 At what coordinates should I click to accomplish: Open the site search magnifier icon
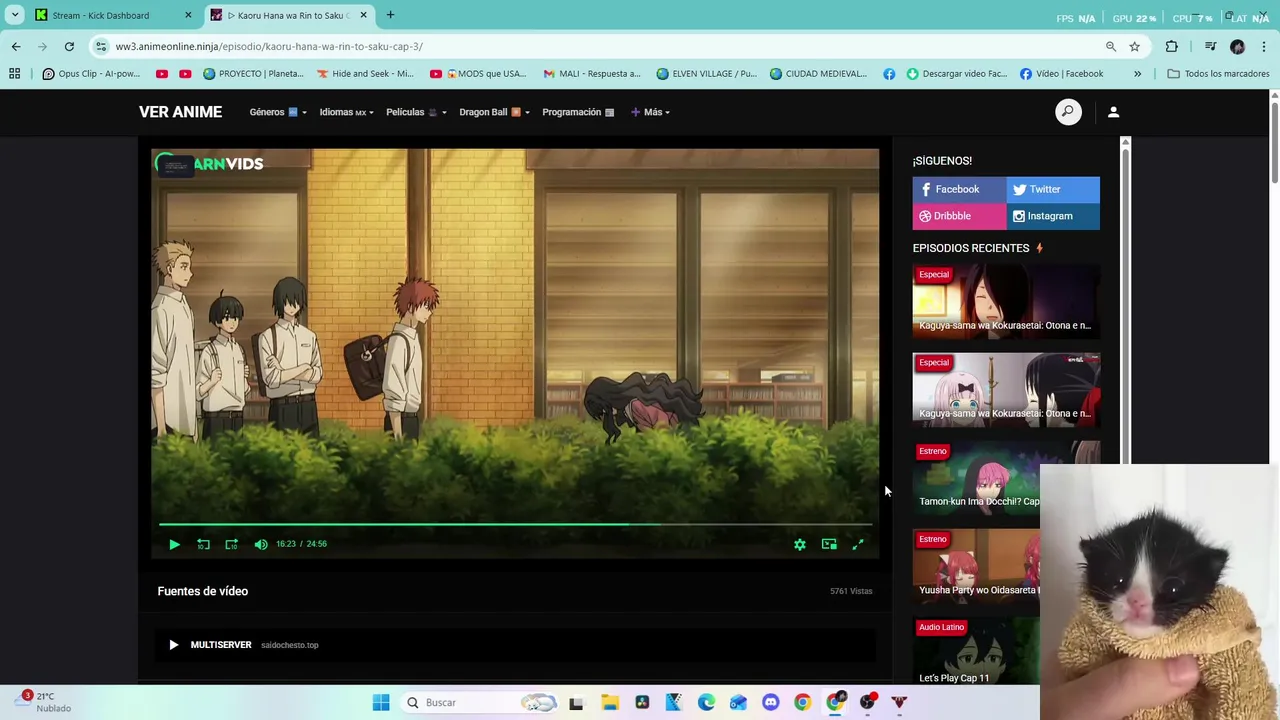(x=1068, y=112)
